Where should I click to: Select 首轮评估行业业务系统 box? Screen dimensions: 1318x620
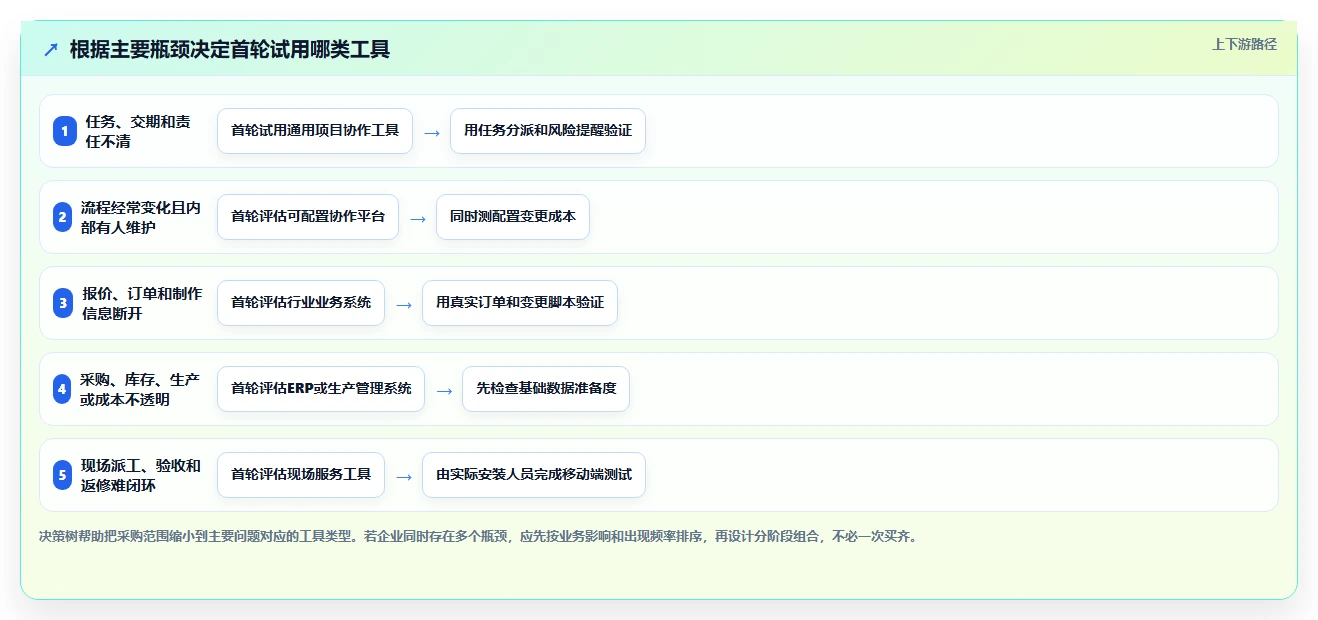point(301,303)
